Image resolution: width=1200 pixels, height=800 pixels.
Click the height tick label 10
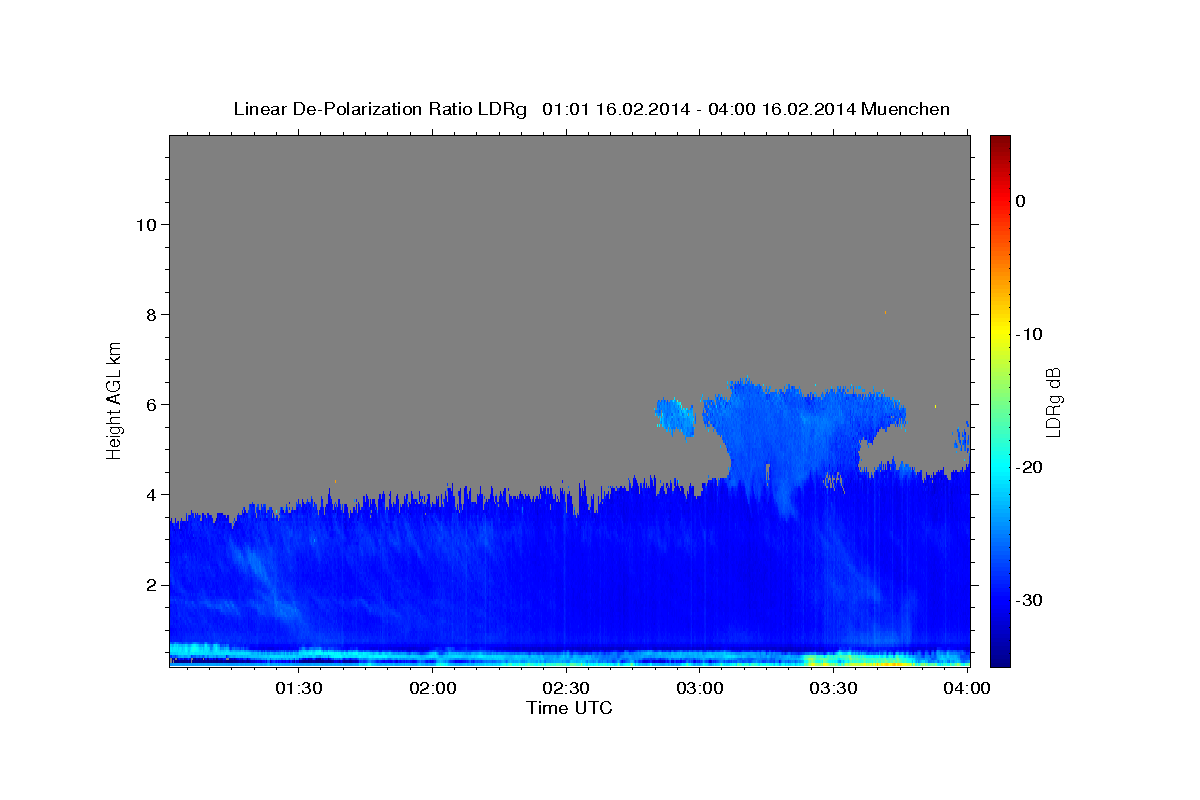[x=145, y=224]
